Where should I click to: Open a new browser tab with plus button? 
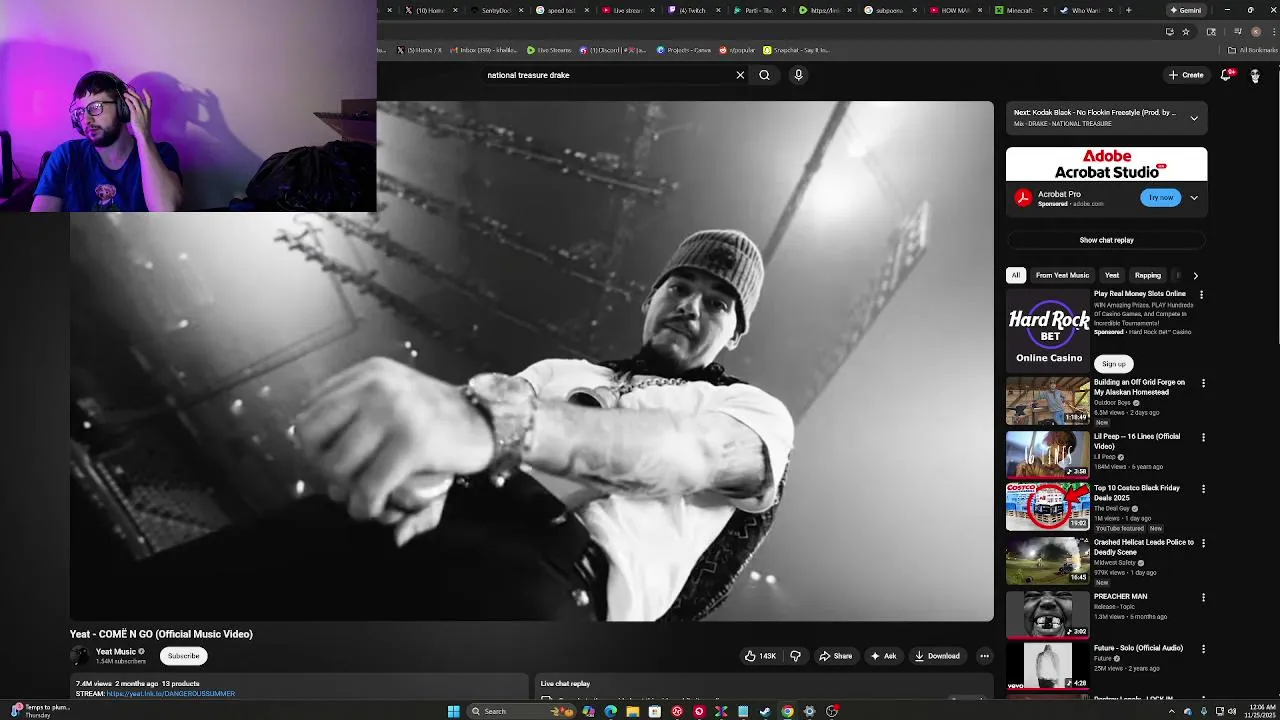[x=1128, y=10]
